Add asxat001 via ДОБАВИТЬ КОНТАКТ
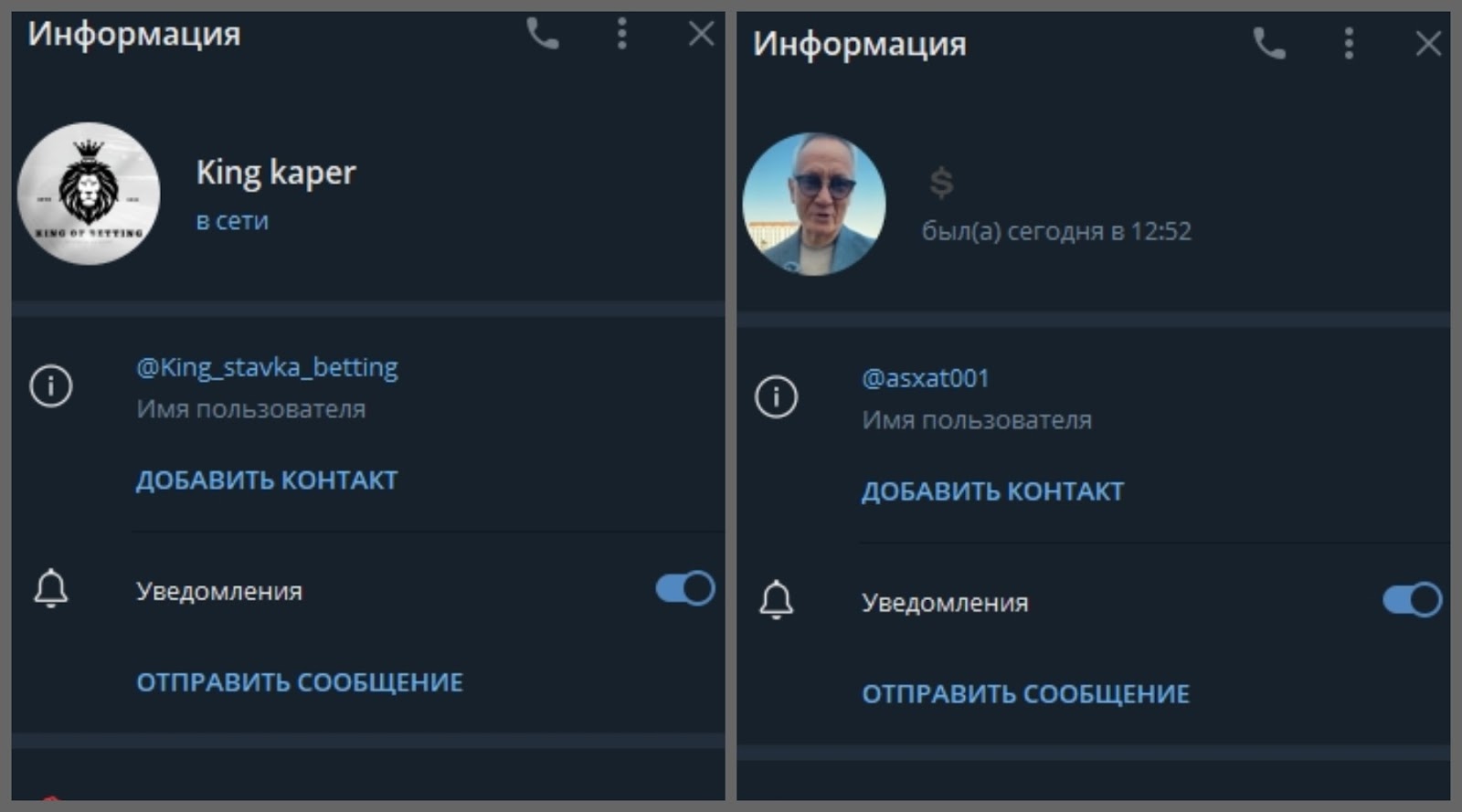This screenshot has width=1462, height=812. pos(992,491)
